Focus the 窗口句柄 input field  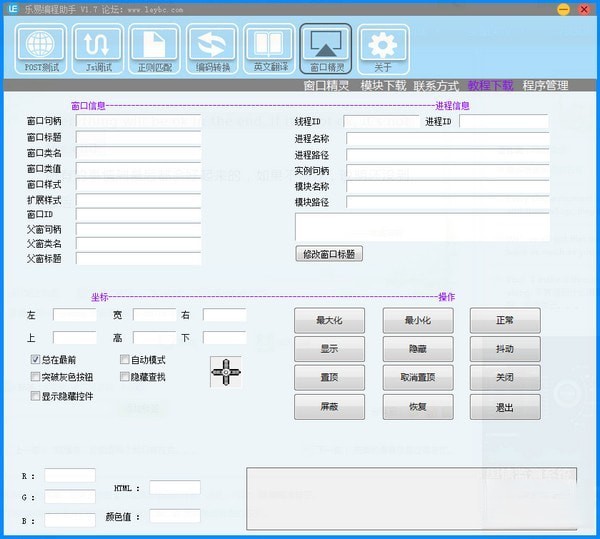point(139,121)
